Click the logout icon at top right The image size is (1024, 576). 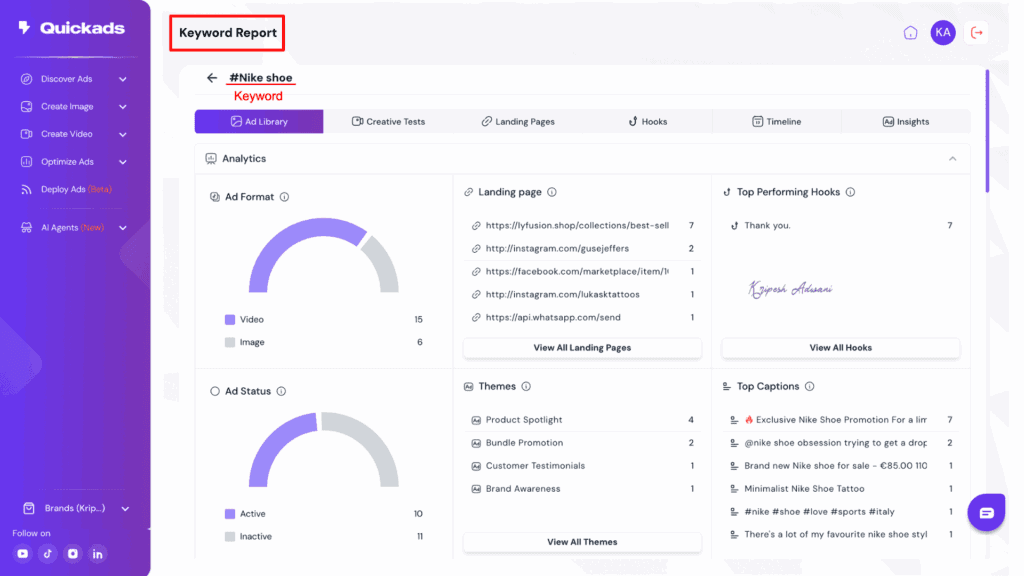pyautogui.click(x=977, y=32)
